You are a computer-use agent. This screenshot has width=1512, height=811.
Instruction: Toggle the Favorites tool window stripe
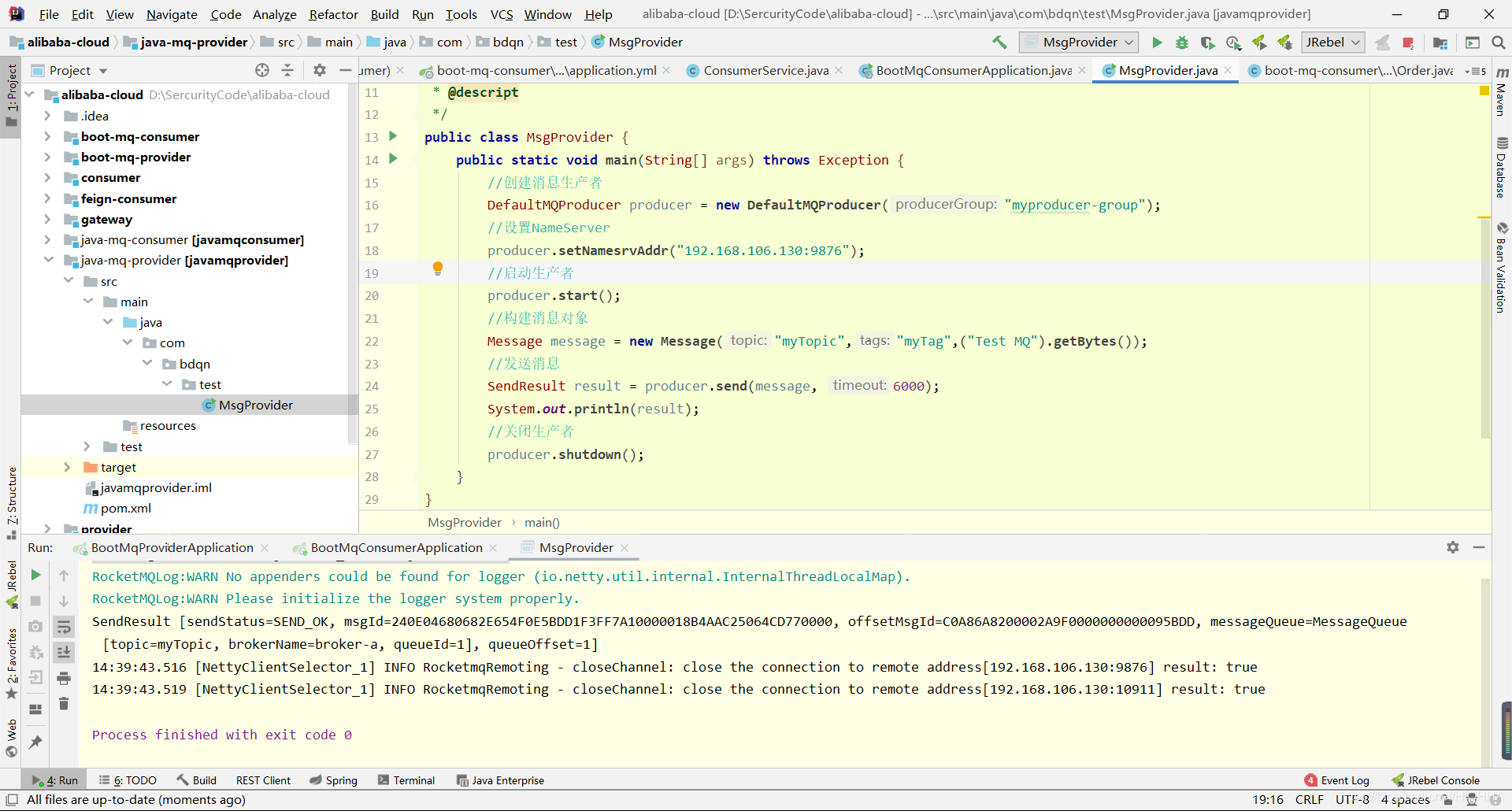point(11,664)
